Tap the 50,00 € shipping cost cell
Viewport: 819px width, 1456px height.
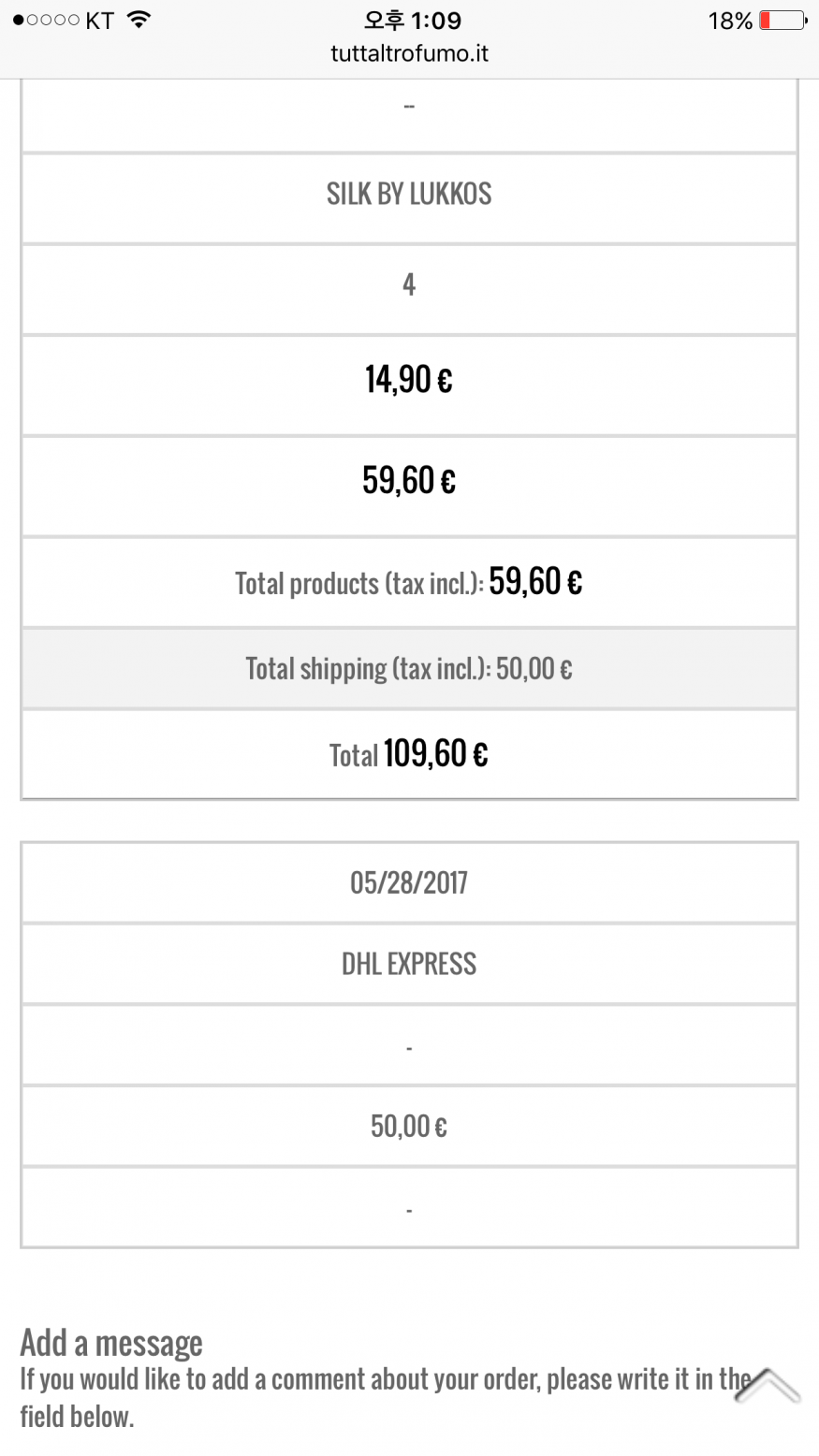pos(409,1126)
